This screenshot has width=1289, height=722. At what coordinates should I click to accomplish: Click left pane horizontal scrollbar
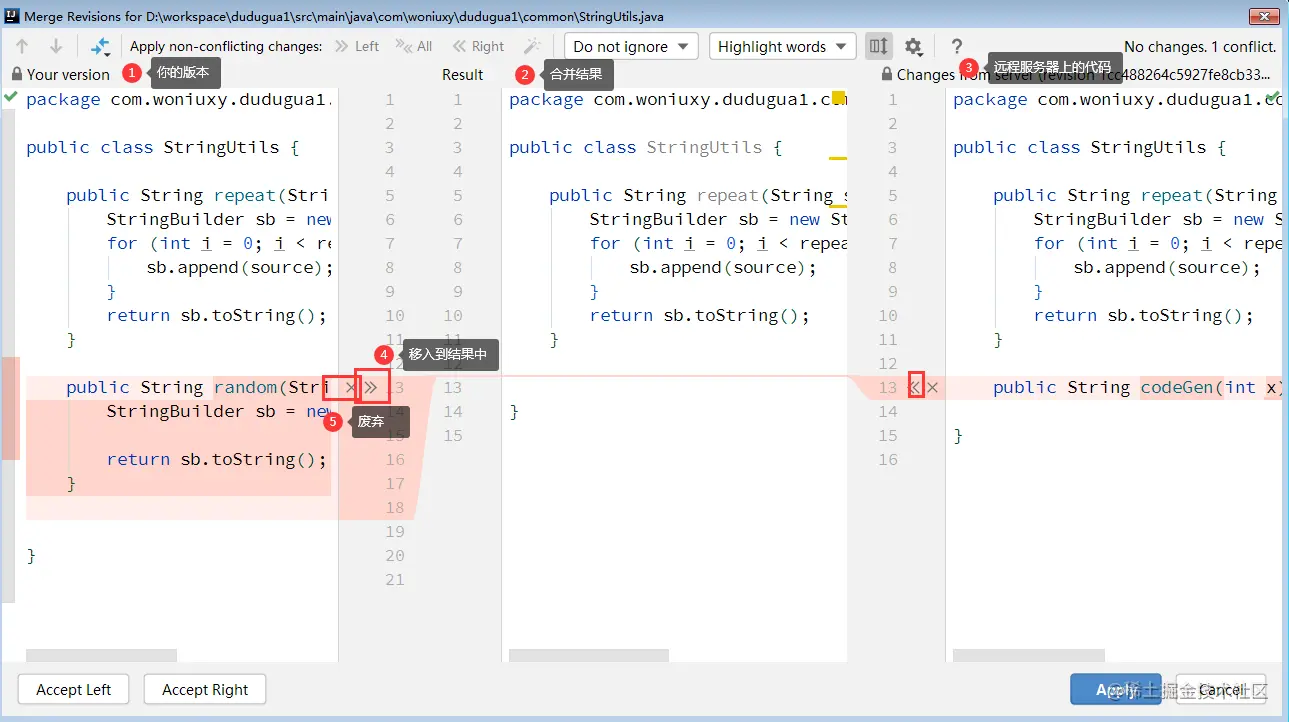click(101, 656)
